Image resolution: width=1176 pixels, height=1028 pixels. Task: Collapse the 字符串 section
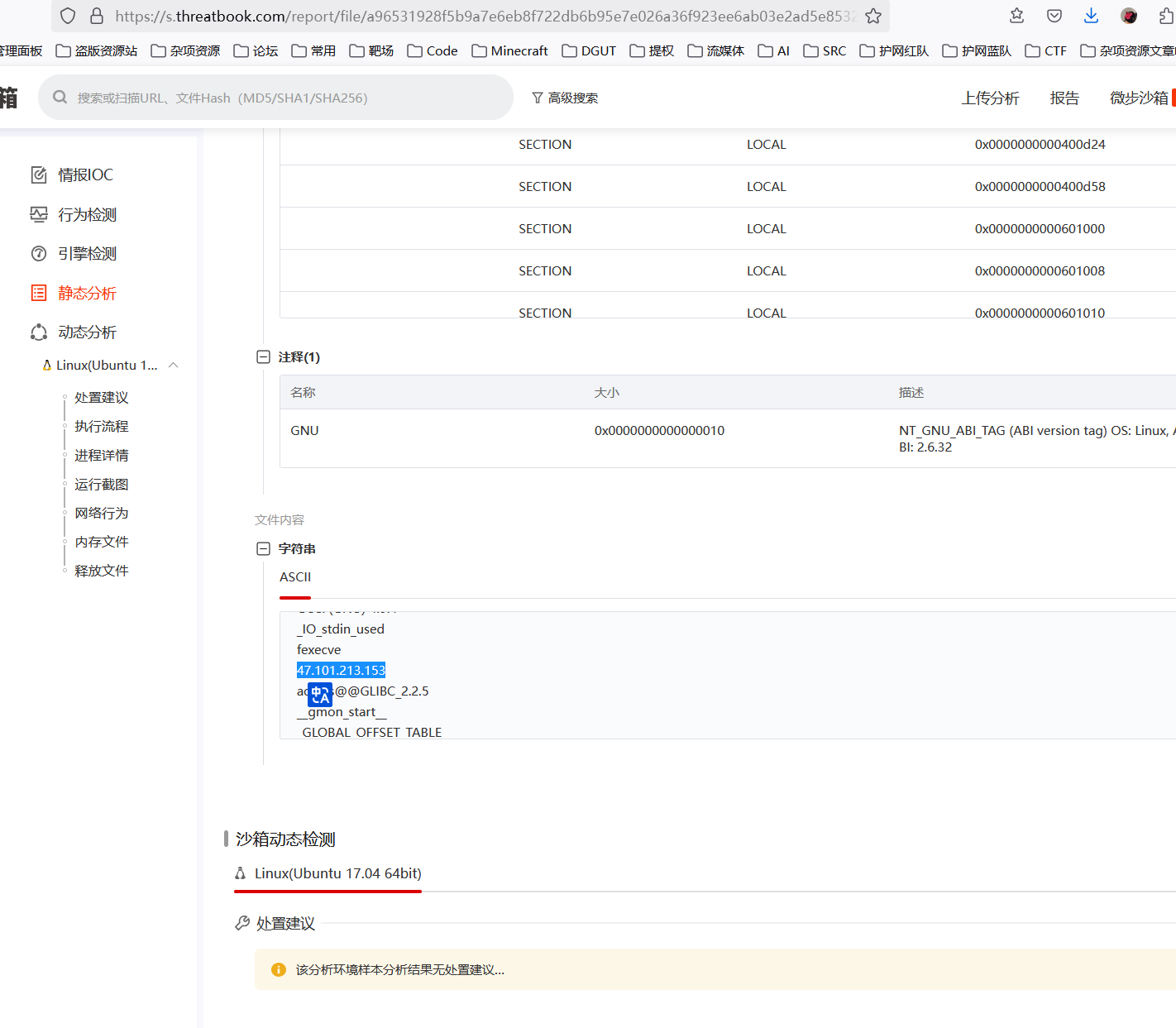point(263,549)
